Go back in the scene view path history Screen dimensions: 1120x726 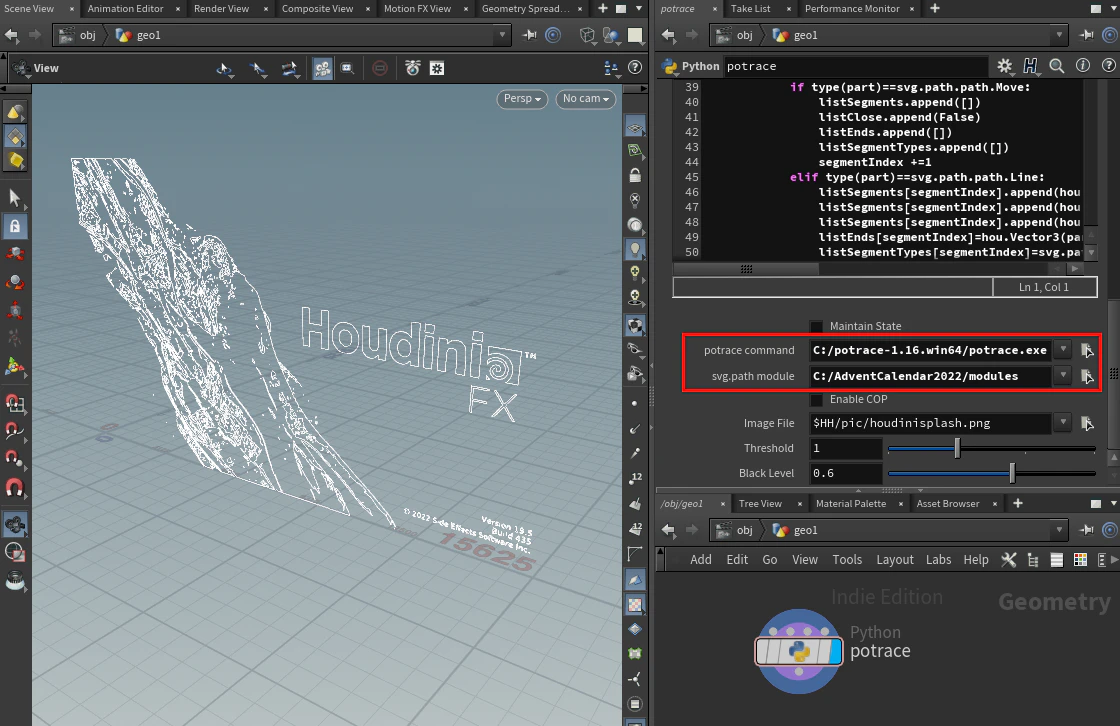pos(11,35)
